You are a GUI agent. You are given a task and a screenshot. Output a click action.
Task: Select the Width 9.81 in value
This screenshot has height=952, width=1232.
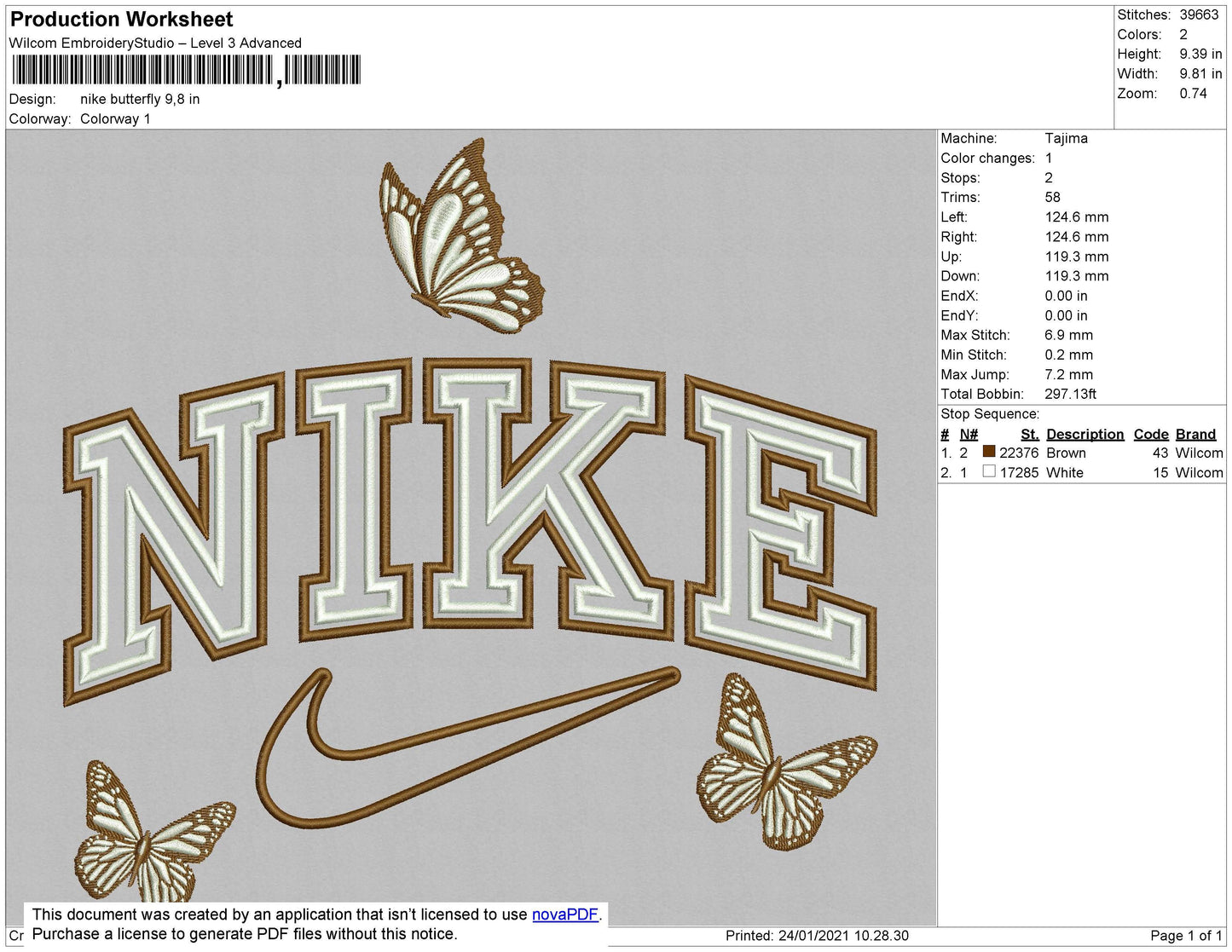(x=1200, y=73)
